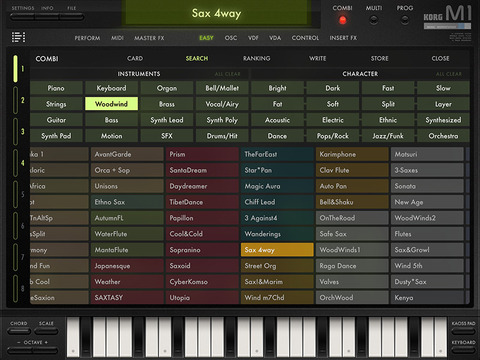This screenshot has width=480, height=360.
Task: Open the PERFORM tab
Action: click(x=87, y=38)
